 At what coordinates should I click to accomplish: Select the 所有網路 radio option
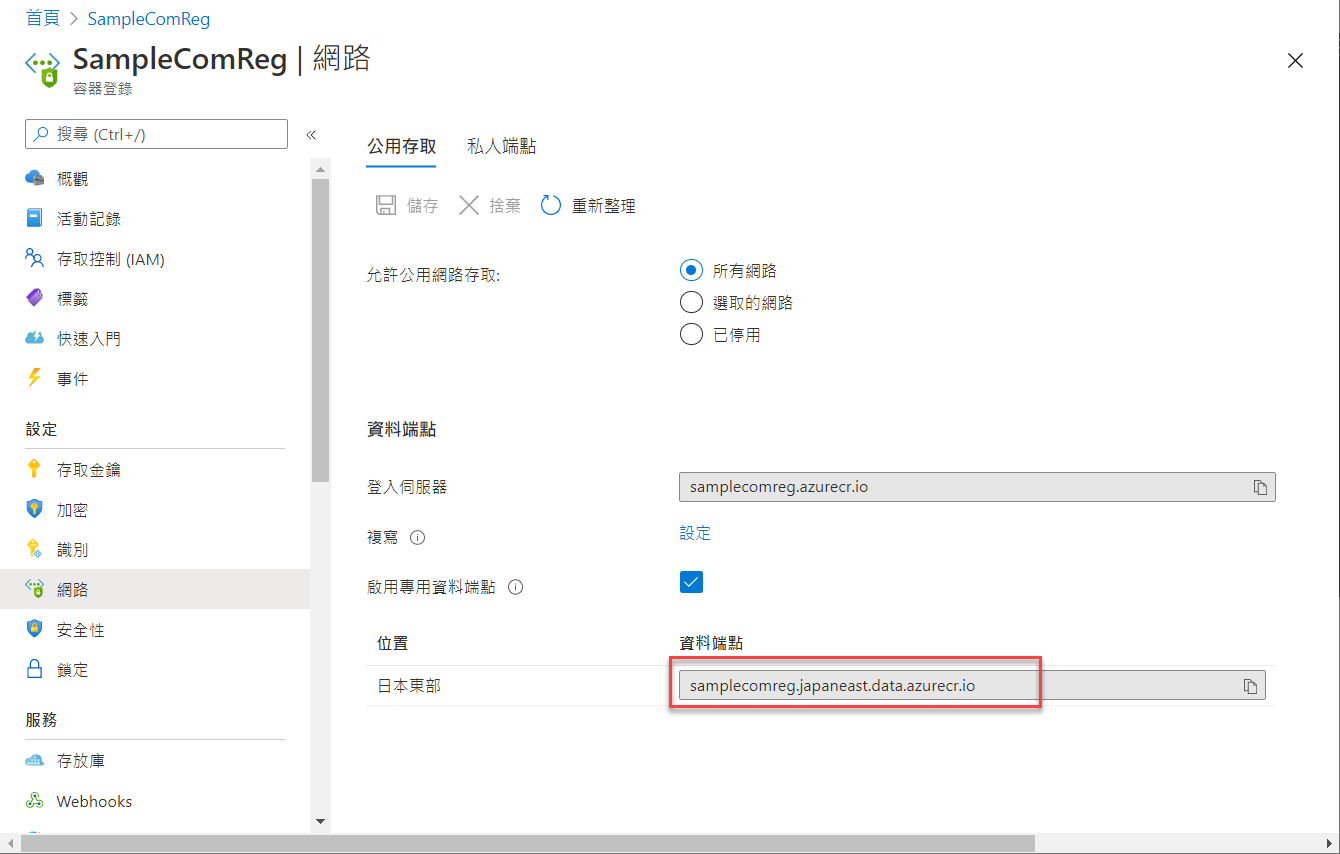(x=691, y=271)
